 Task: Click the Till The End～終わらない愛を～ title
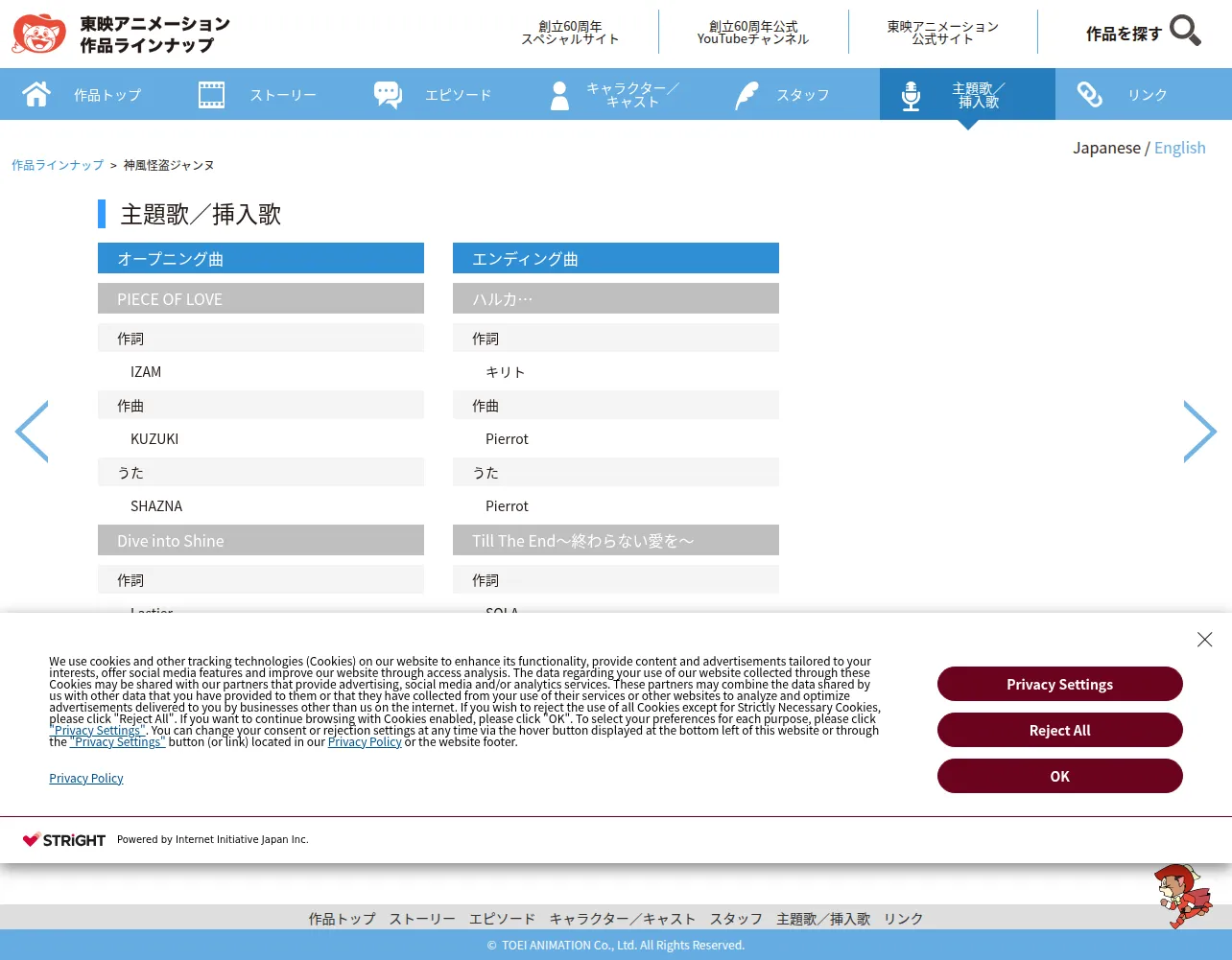tap(616, 540)
